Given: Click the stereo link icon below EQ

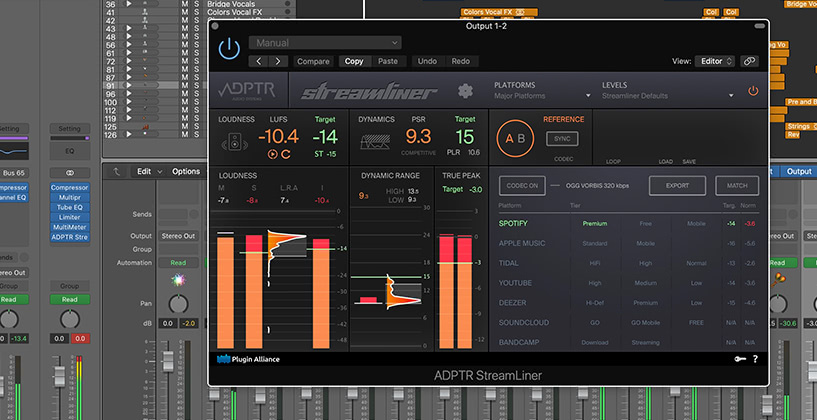Looking at the screenshot, I should tap(69, 172).
